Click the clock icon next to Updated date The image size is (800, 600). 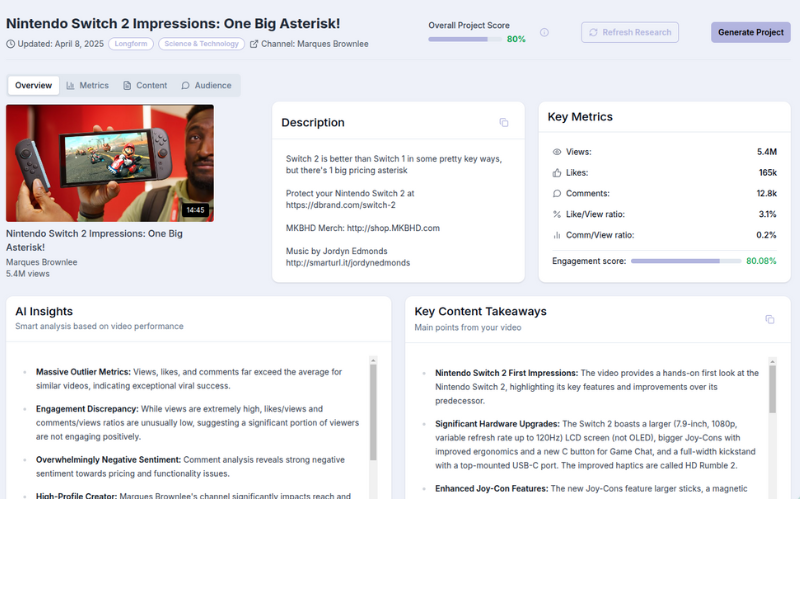click(10, 44)
